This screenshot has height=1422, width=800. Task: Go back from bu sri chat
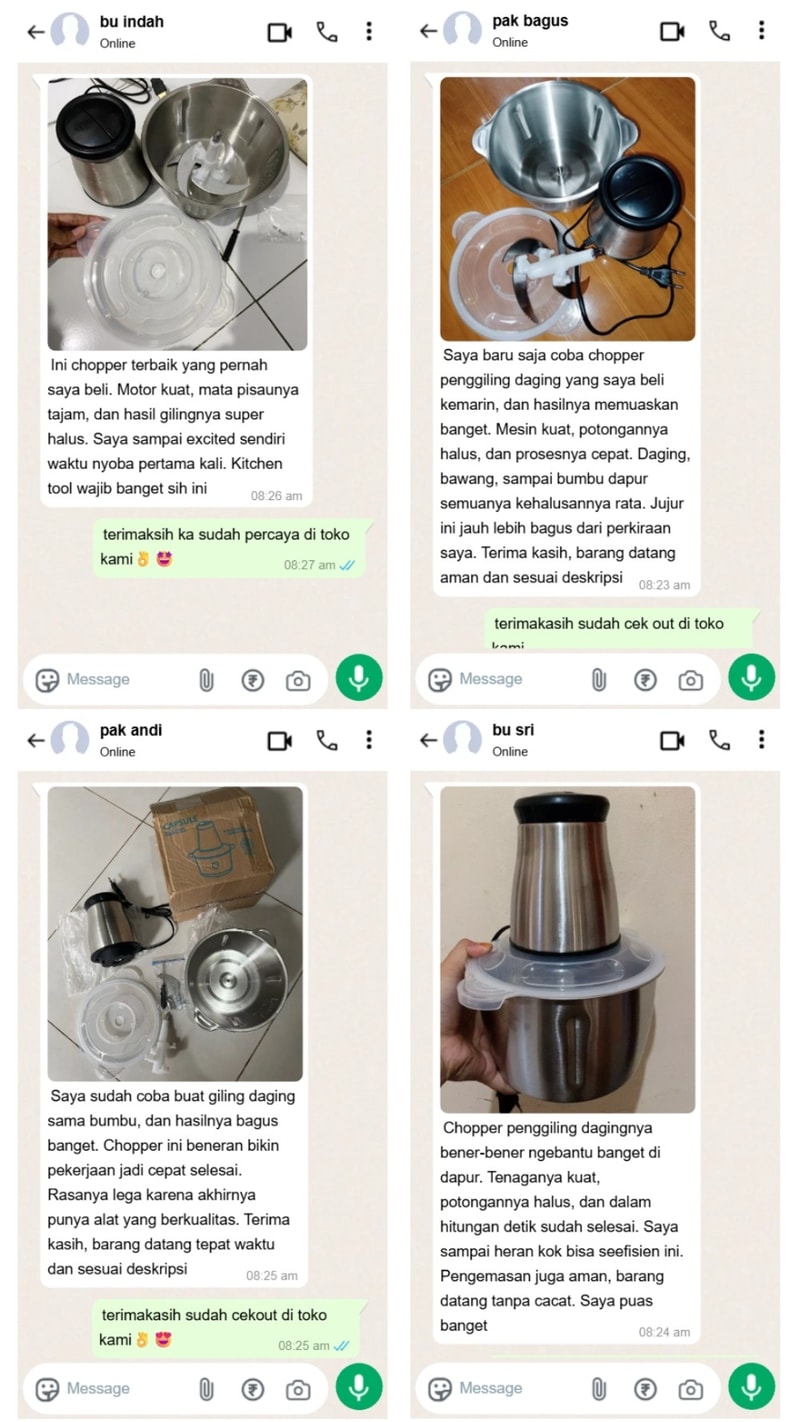coord(428,740)
